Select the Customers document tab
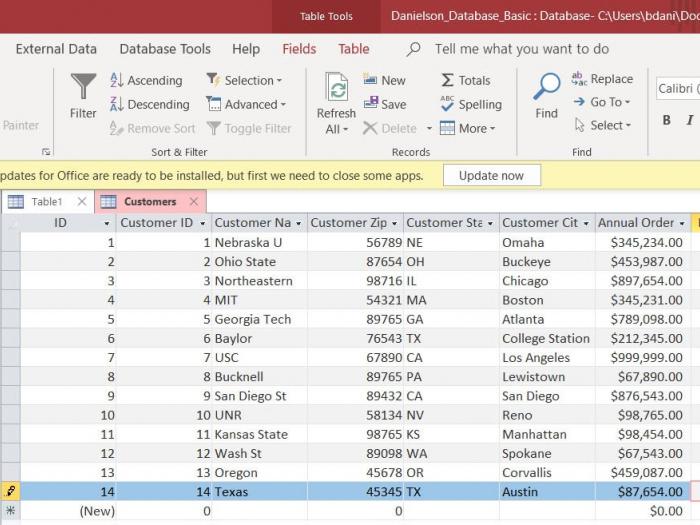 150,202
